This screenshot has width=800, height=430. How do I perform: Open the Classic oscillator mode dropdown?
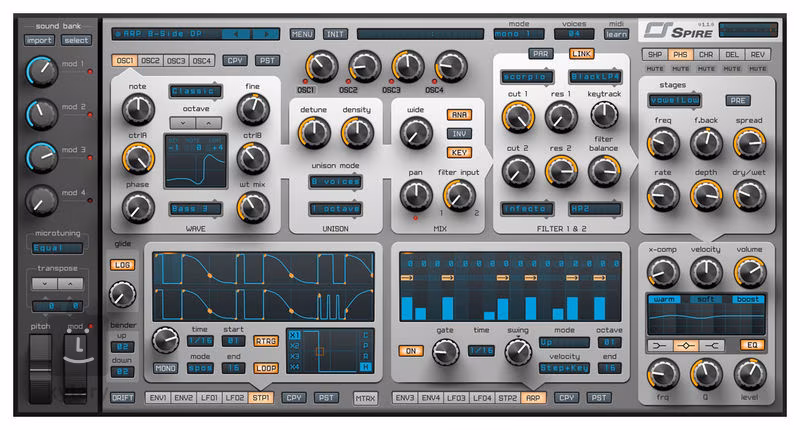coord(194,91)
